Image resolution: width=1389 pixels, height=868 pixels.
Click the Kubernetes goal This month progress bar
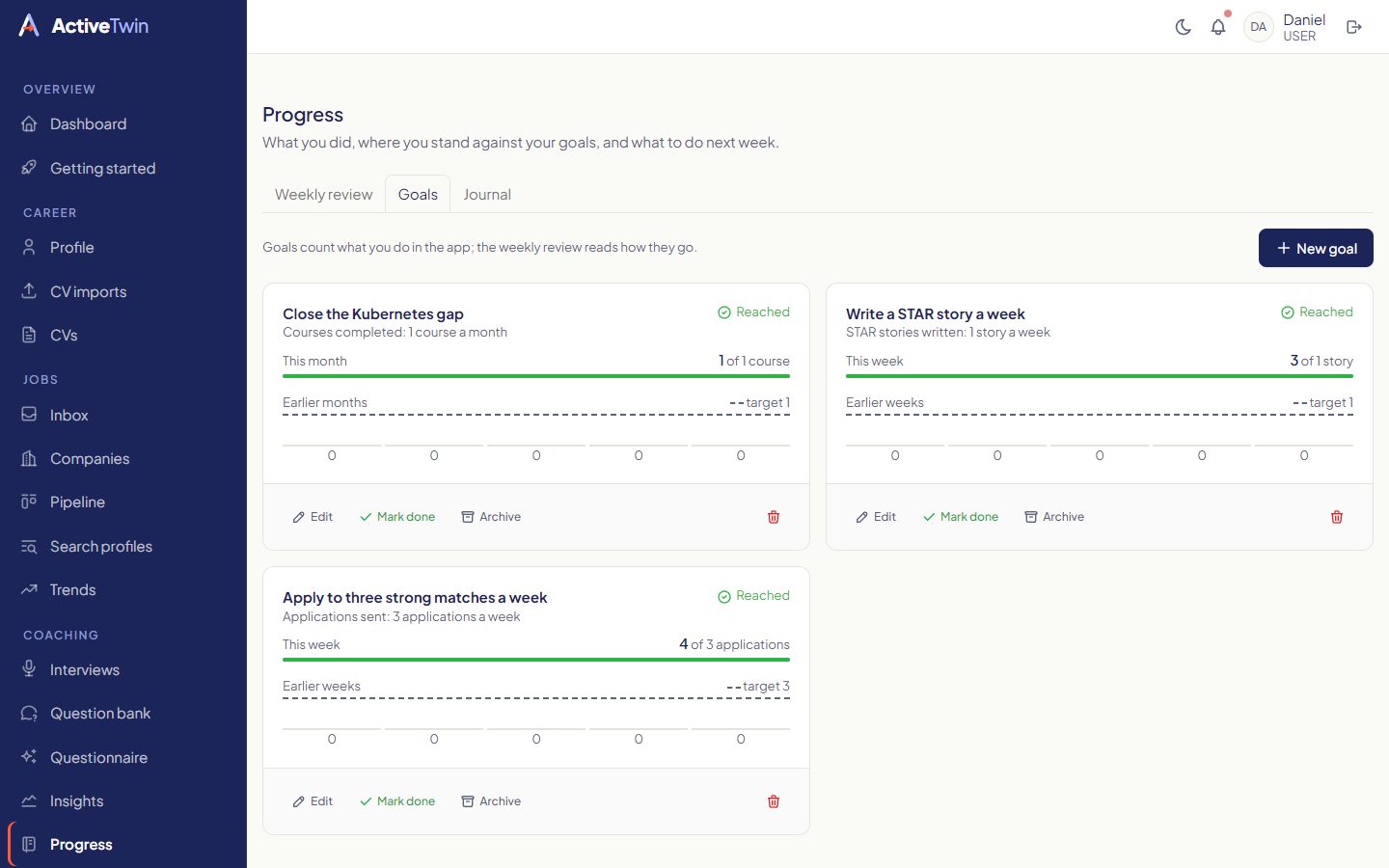(536, 376)
